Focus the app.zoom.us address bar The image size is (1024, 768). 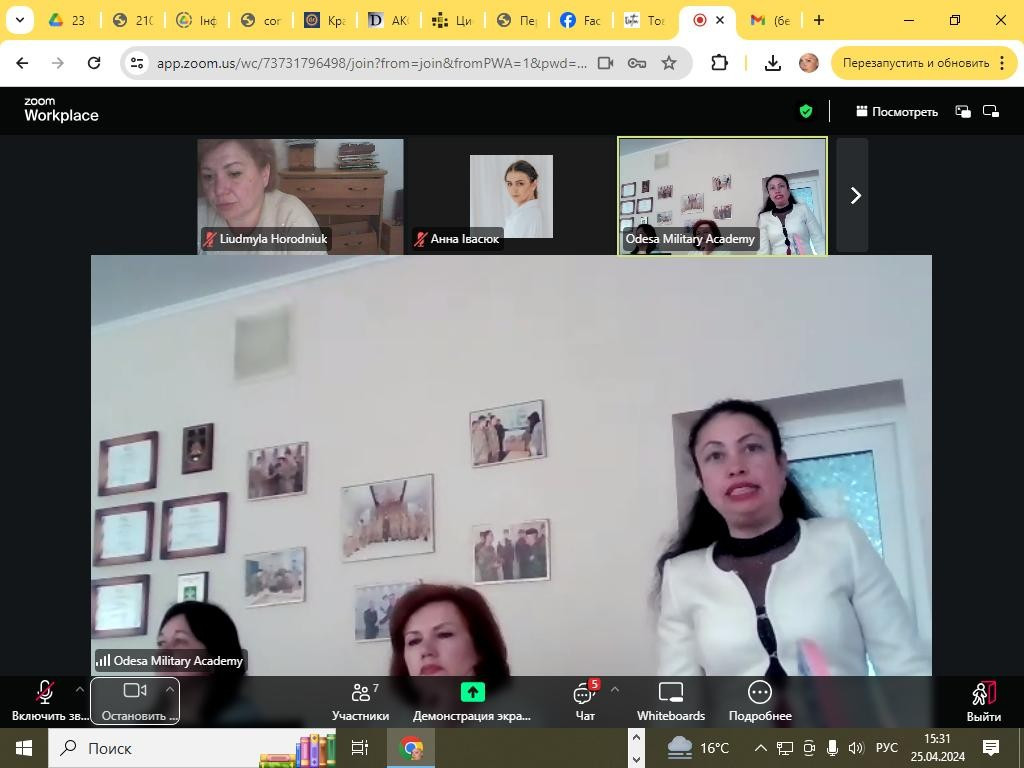(x=372, y=63)
